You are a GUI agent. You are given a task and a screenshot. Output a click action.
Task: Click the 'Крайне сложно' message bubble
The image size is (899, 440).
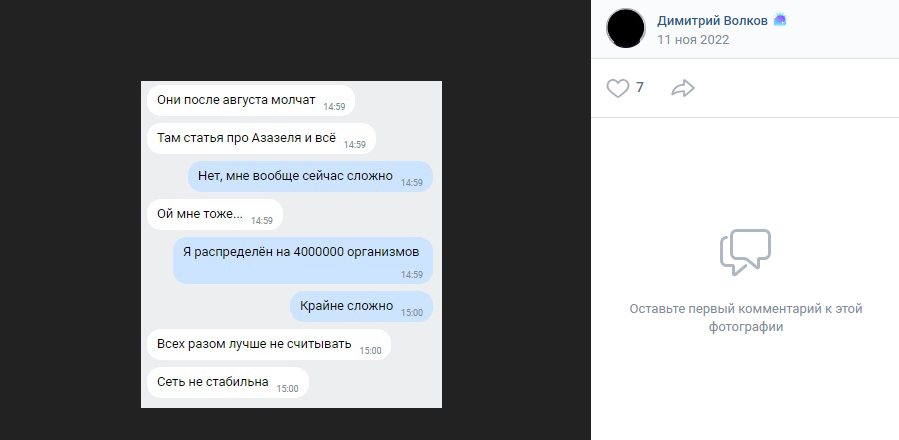[x=361, y=306]
